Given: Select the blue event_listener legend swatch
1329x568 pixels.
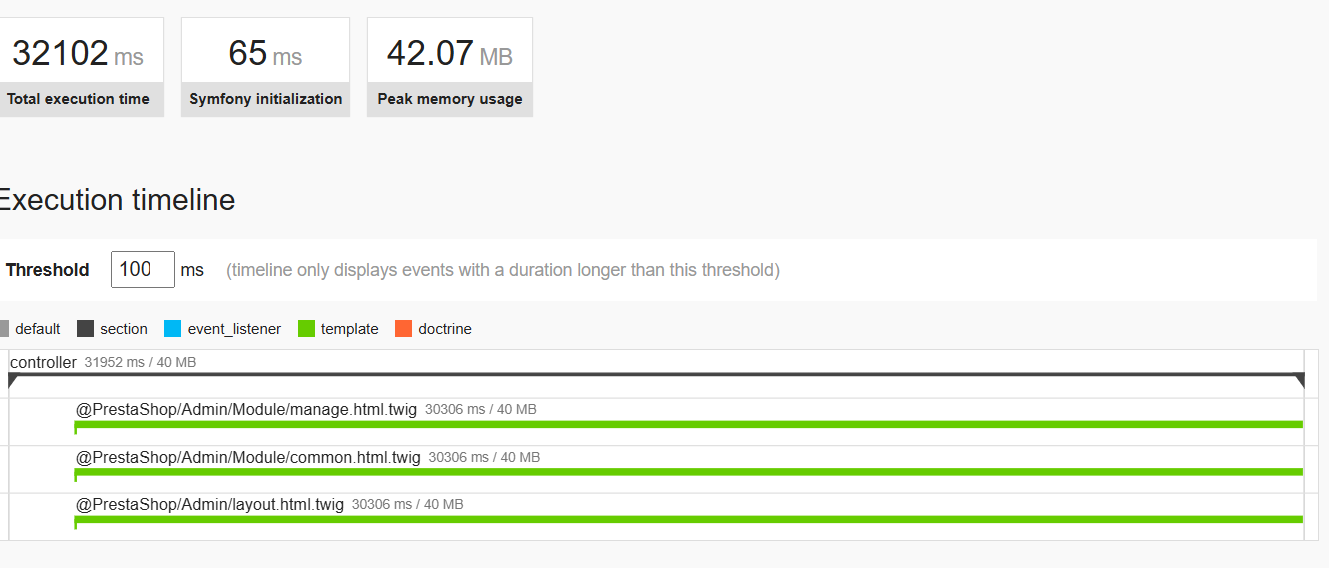Looking at the screenshot, I should click(x=172, y=329).
